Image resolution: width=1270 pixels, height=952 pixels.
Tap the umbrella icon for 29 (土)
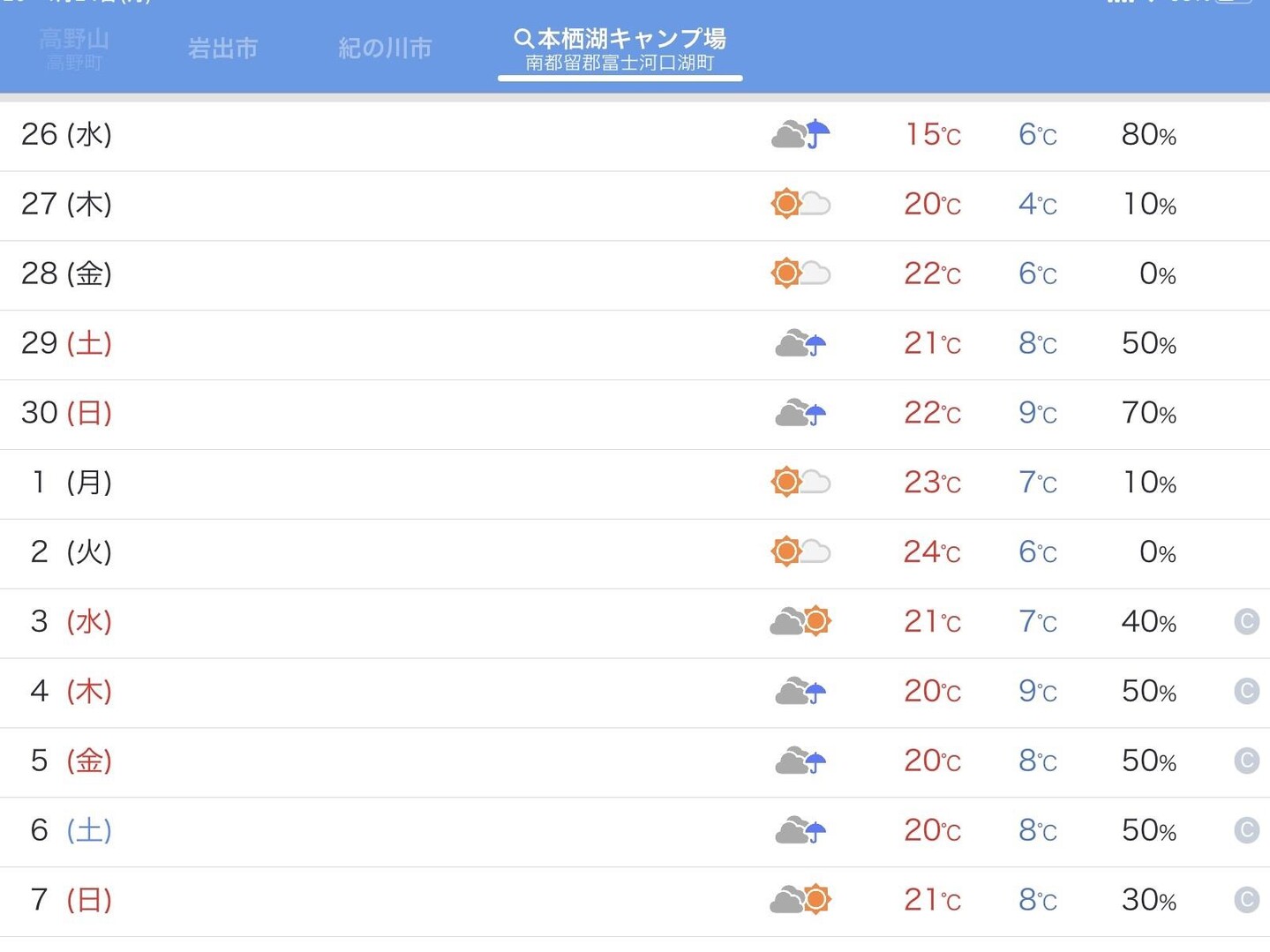(800, 344)
